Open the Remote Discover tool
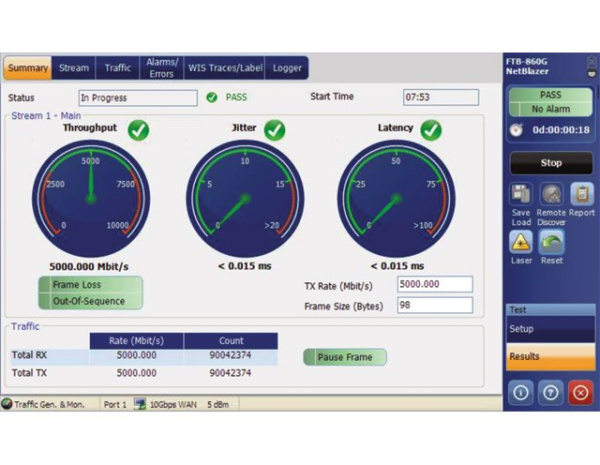 click(551, 194)
